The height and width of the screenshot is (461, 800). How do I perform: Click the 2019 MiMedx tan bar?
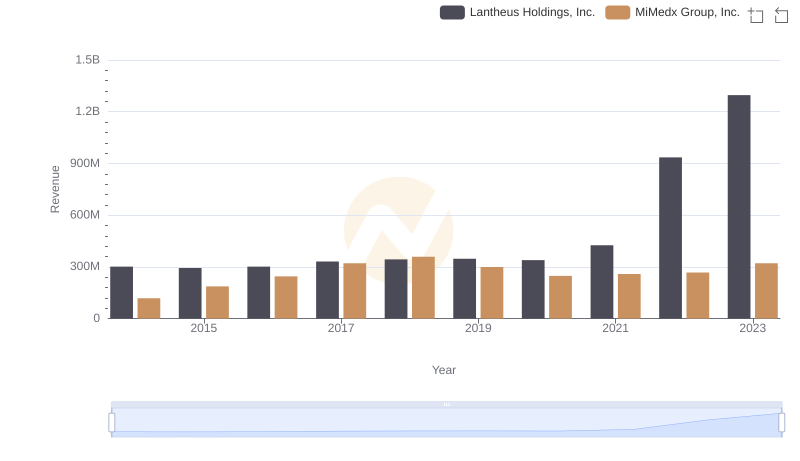(492, 293)
